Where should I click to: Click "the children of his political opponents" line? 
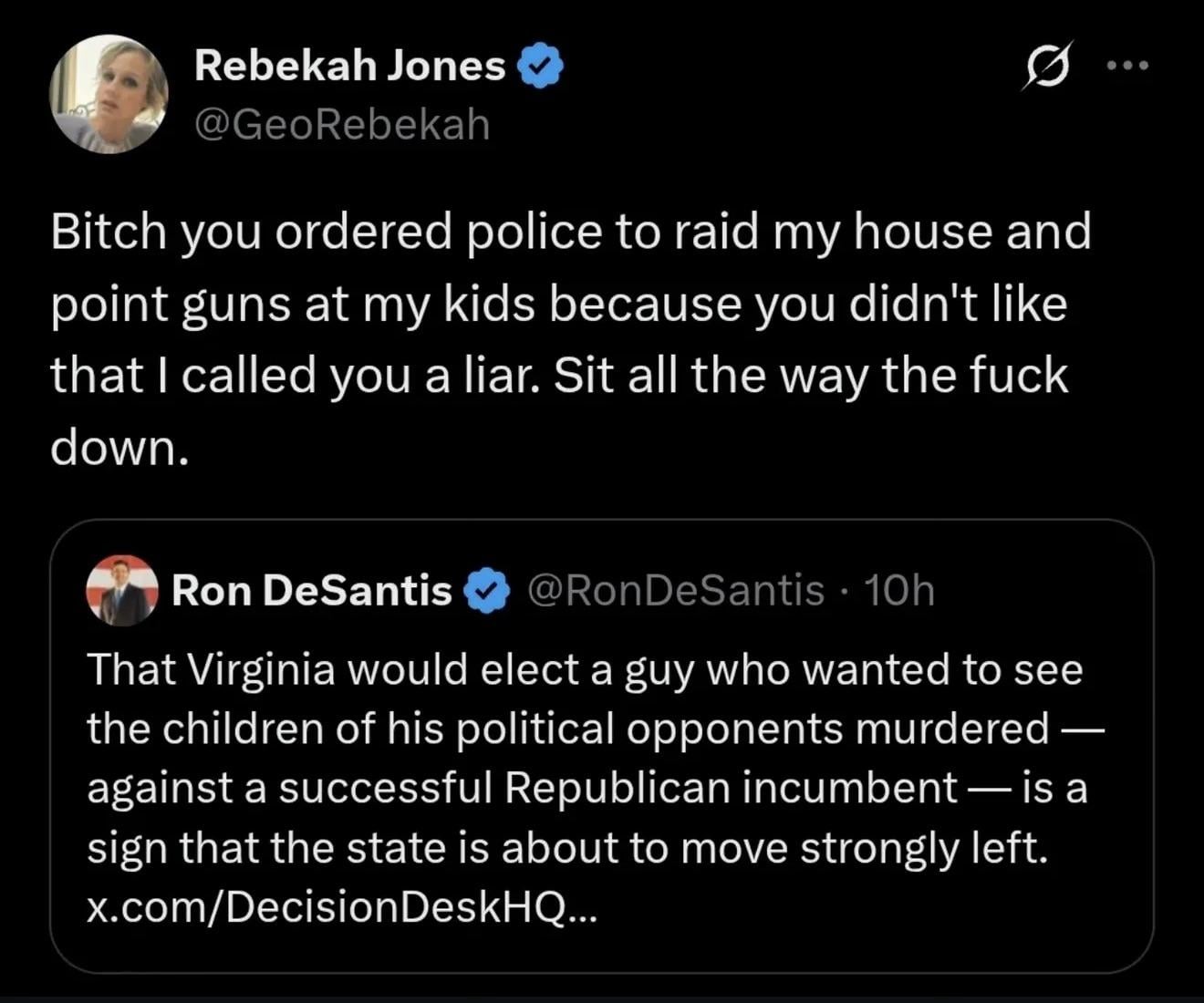tap(567, 729)
